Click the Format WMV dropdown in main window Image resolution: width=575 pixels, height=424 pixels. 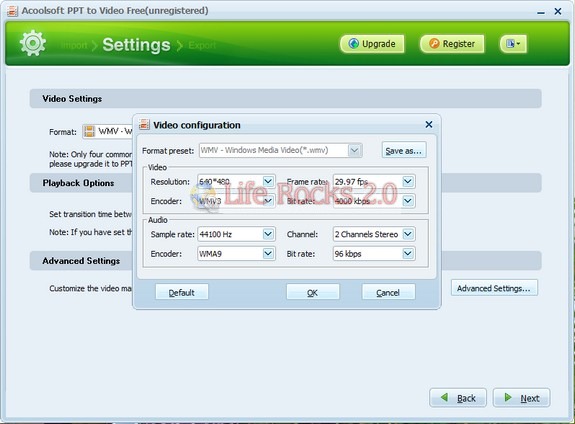tap(108, 131)
